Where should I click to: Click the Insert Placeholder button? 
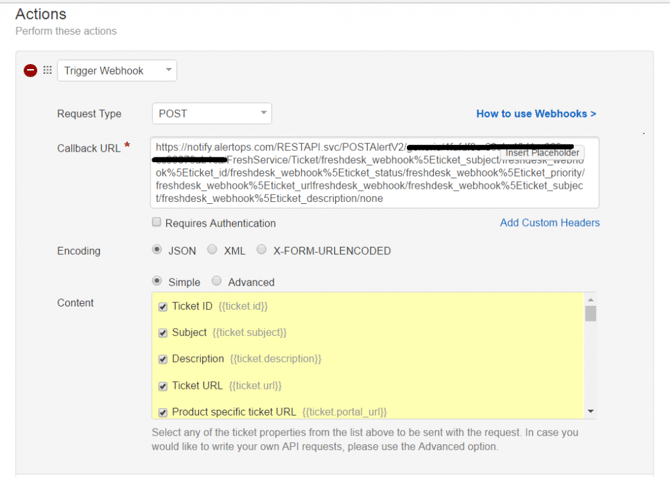tap(542, 153)
